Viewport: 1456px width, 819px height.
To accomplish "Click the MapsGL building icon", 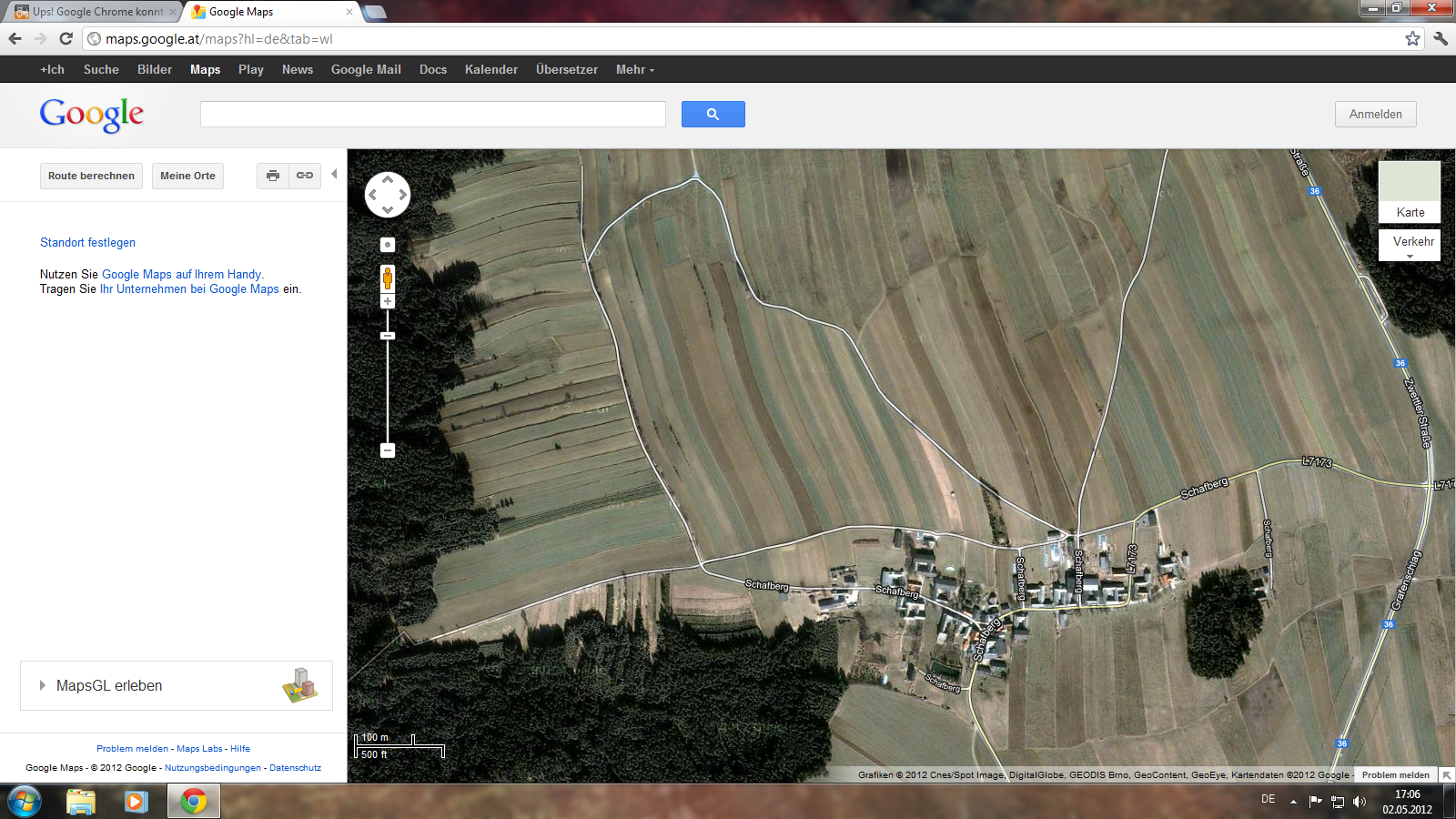I will pos(300,685).
